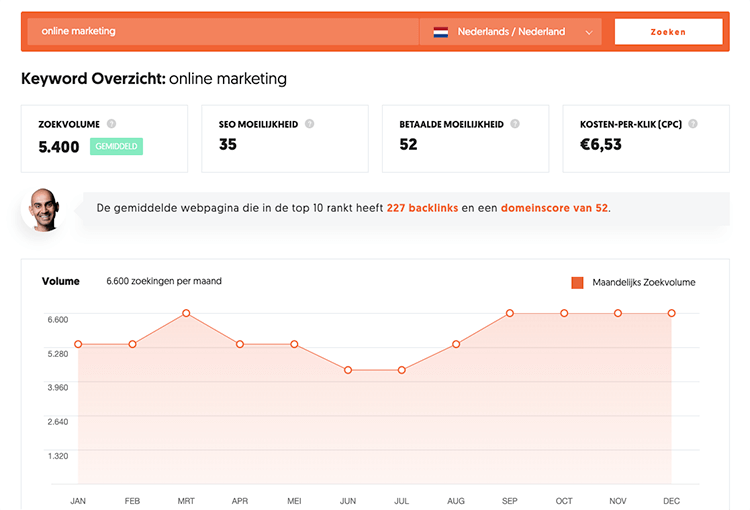Select the JUN data point on chart

coord(348,370)
